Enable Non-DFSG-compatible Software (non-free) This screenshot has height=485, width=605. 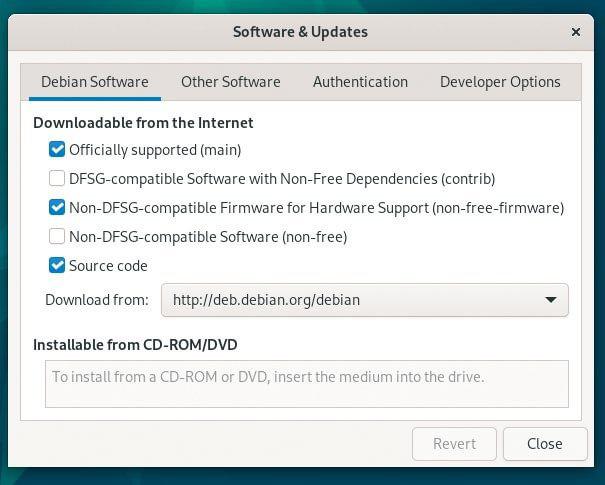(57, 237)
